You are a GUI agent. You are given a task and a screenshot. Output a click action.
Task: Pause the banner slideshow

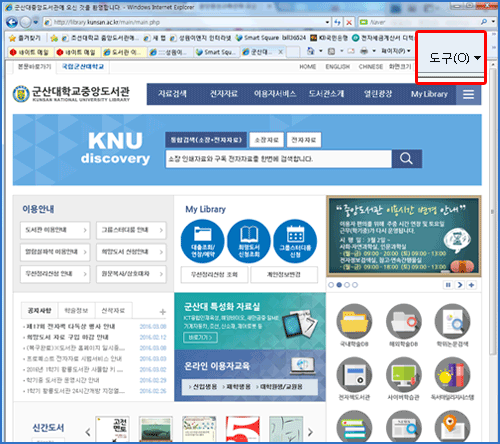coord(448,285)
